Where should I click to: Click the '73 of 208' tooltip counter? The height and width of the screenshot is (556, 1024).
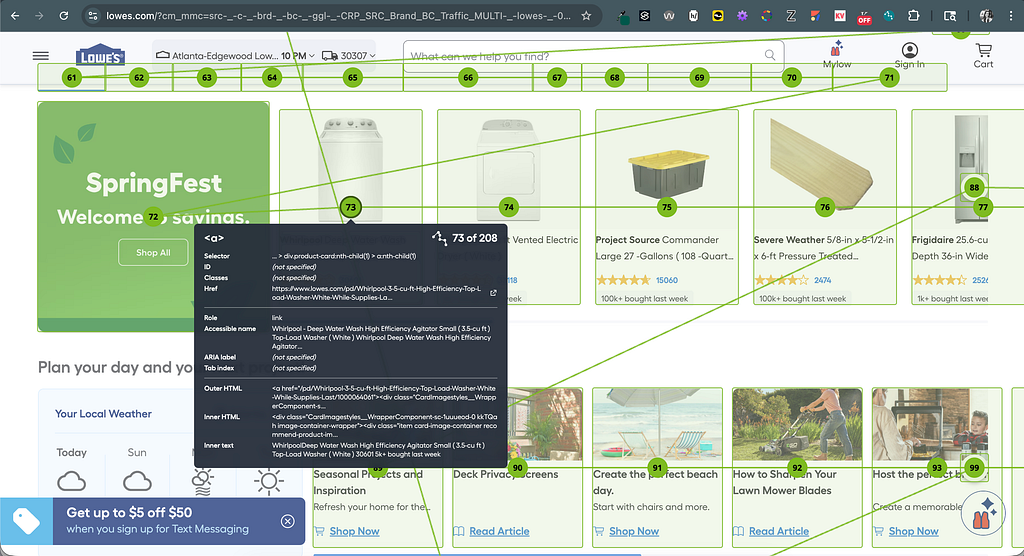click(475, 238)
